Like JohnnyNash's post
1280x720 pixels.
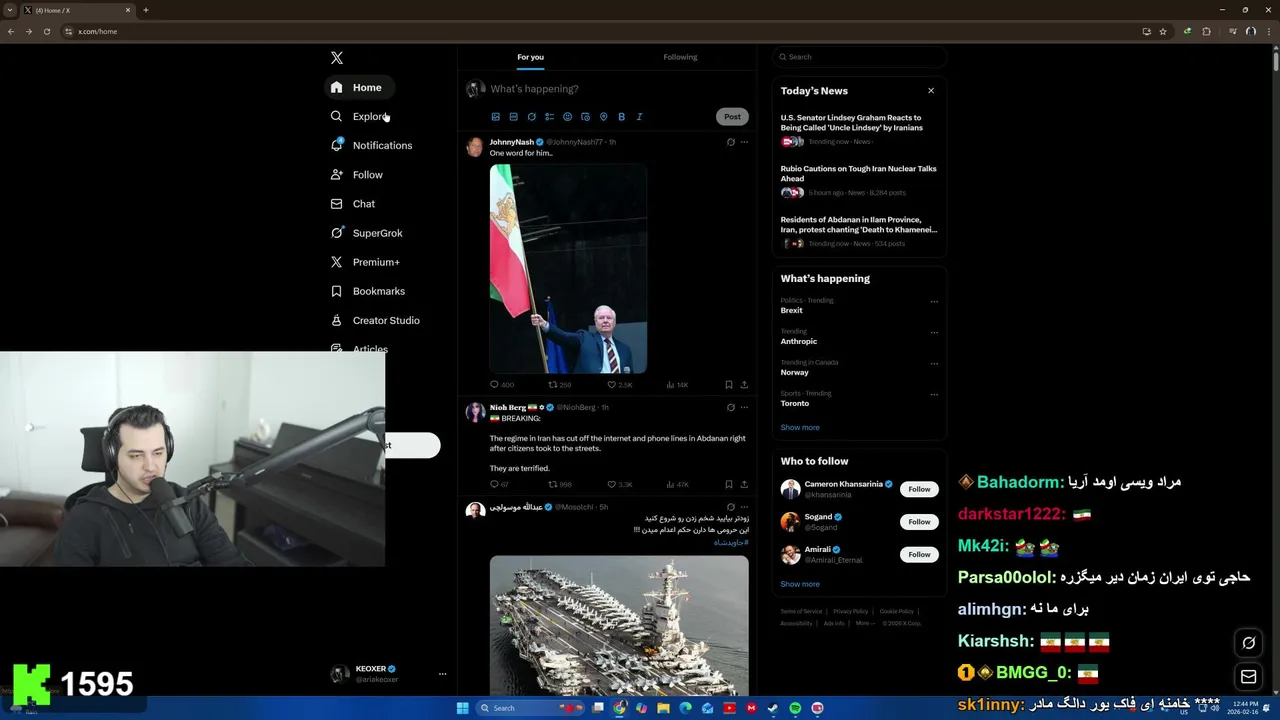620,385
